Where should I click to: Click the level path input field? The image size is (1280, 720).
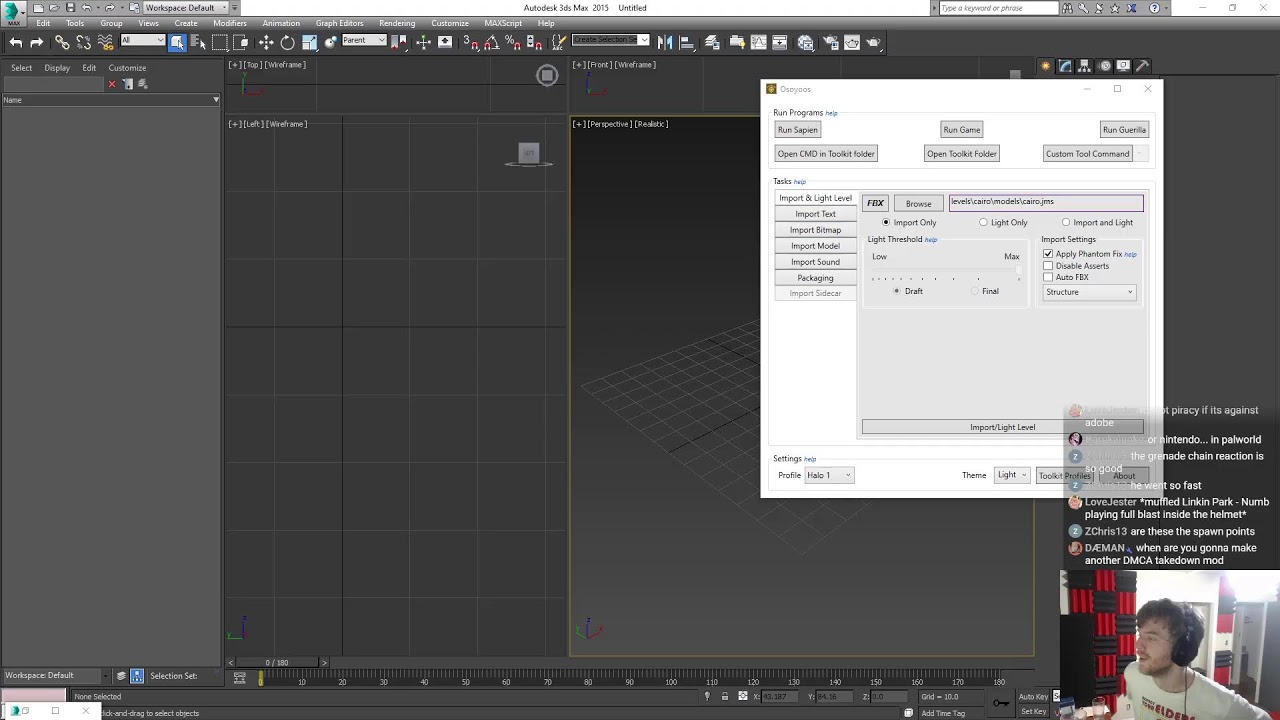1045,203
